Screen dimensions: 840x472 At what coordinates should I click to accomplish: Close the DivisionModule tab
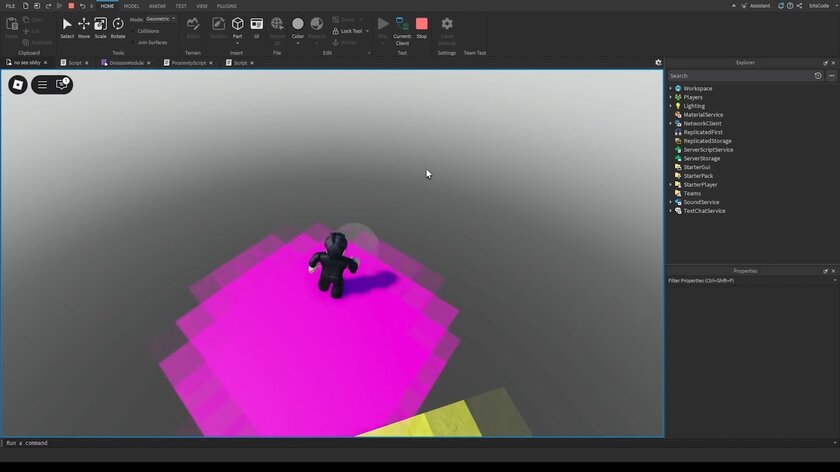pyautogui.click(x=149, y=63)
